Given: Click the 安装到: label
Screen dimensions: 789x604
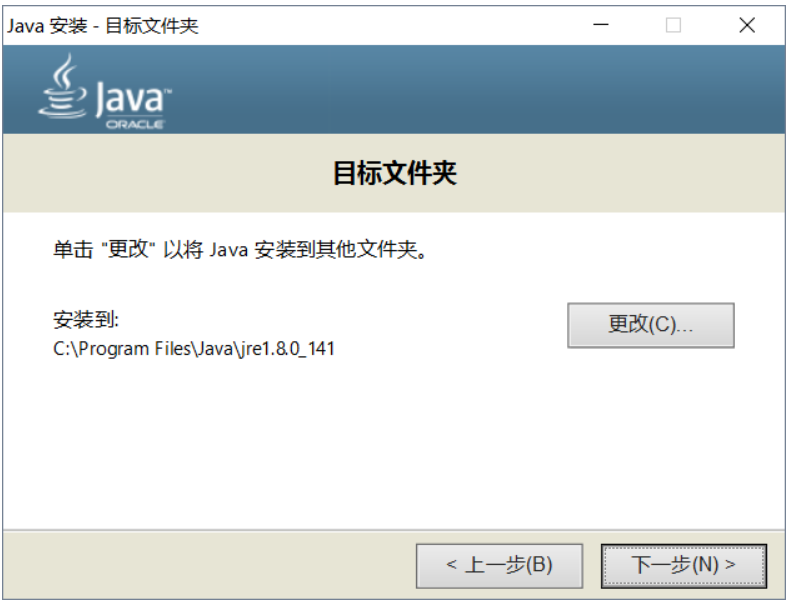Looking at the screenshot, I should pyautogui.click(x=86, y=321).
